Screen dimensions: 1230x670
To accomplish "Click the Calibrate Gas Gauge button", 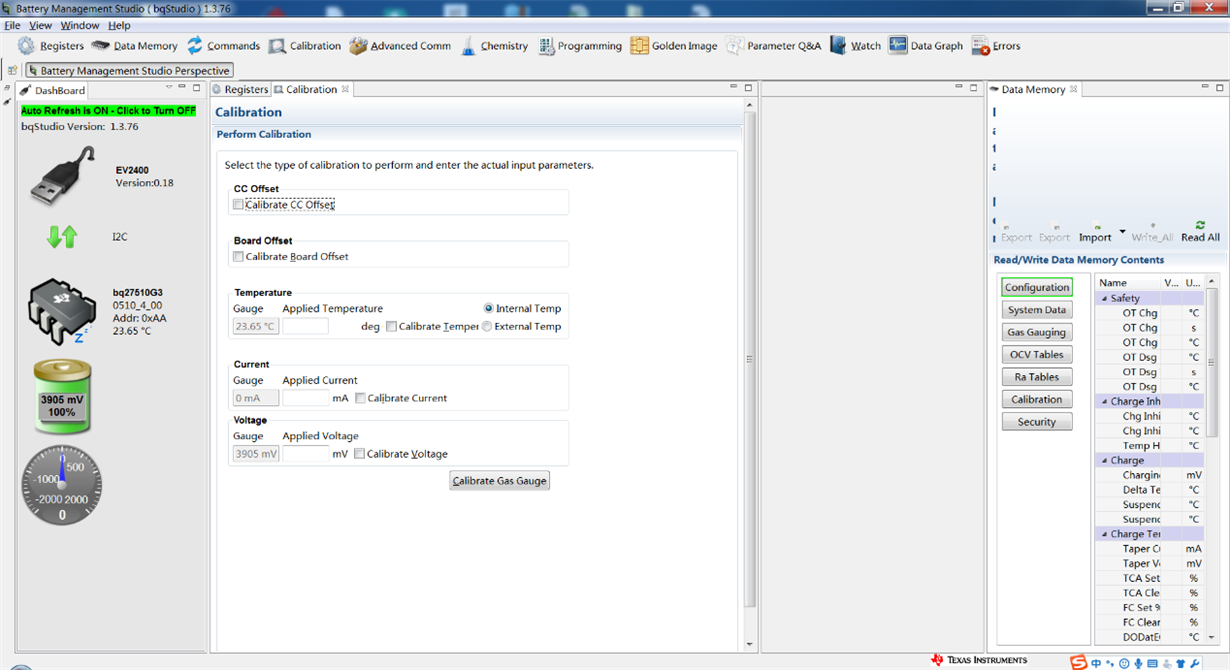I will 499,481.
